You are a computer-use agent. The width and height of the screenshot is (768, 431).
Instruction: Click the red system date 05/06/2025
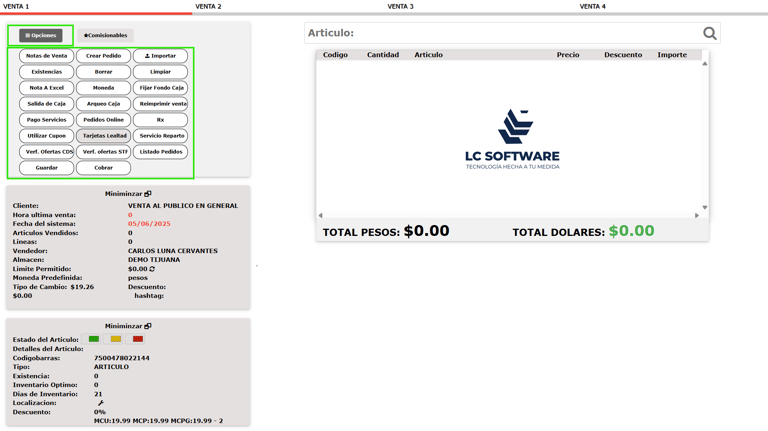point(149,224)
